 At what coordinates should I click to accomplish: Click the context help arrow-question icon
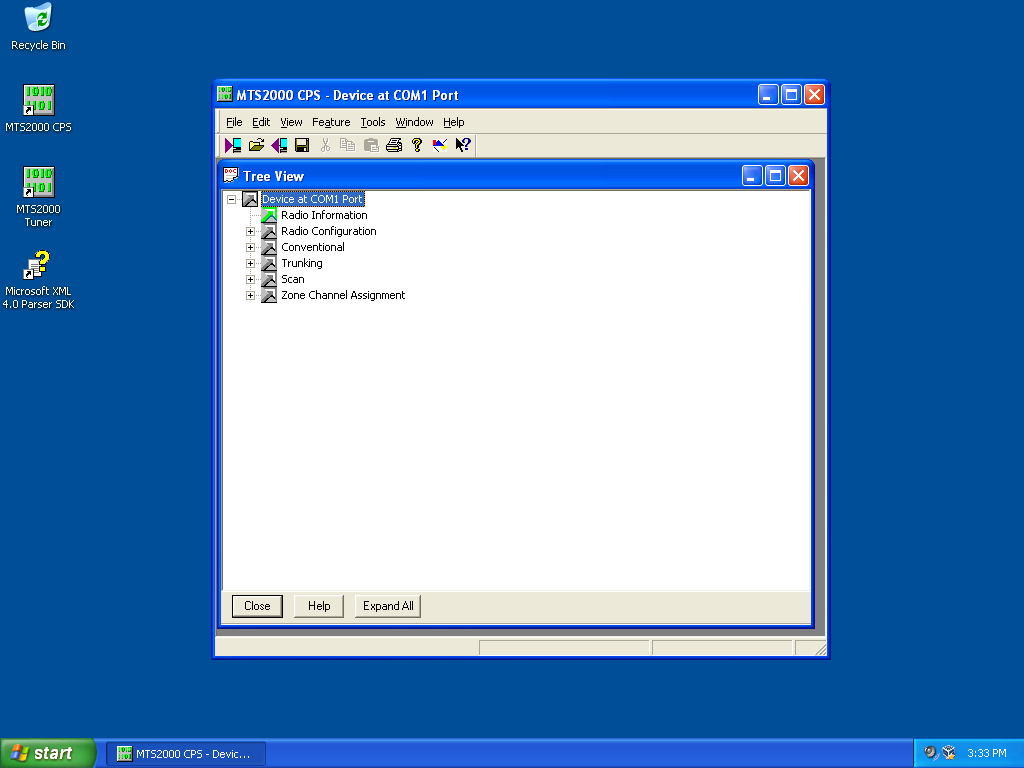pos(463,145)
